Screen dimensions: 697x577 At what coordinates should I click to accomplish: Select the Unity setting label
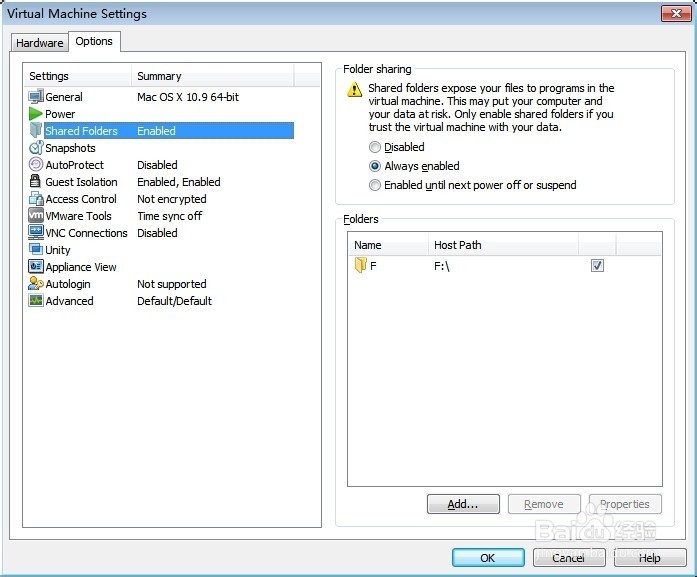58,250
